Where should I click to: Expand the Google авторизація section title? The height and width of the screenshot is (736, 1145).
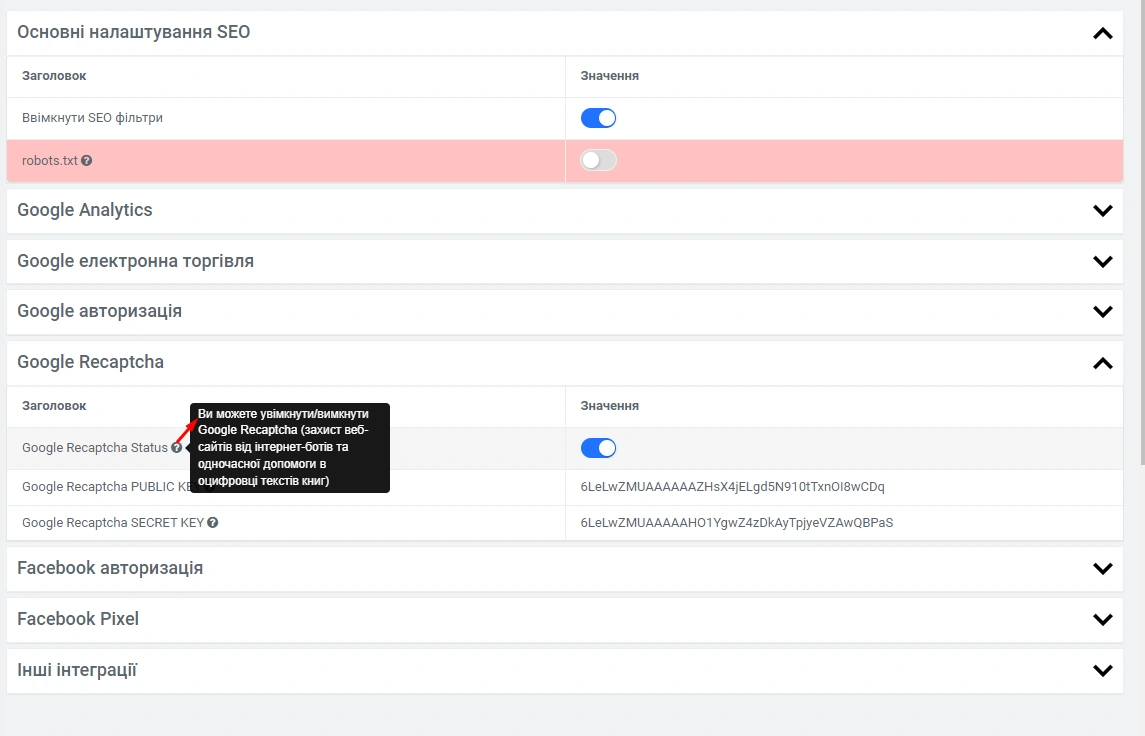(99, 311)
